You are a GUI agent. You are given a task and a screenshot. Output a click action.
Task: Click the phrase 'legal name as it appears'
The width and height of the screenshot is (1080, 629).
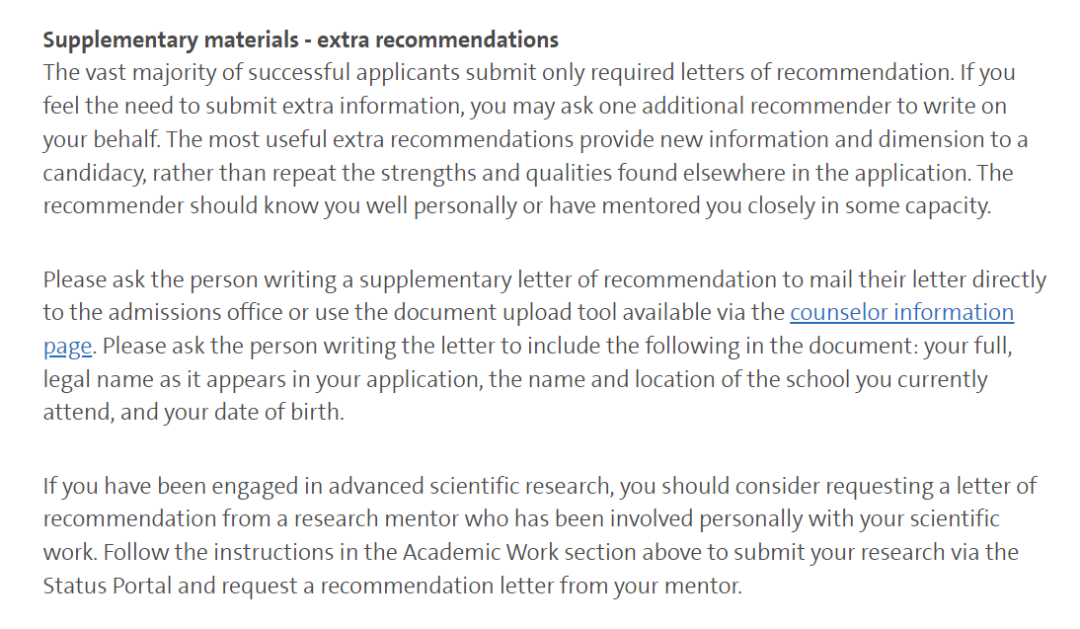pos(160,380)
